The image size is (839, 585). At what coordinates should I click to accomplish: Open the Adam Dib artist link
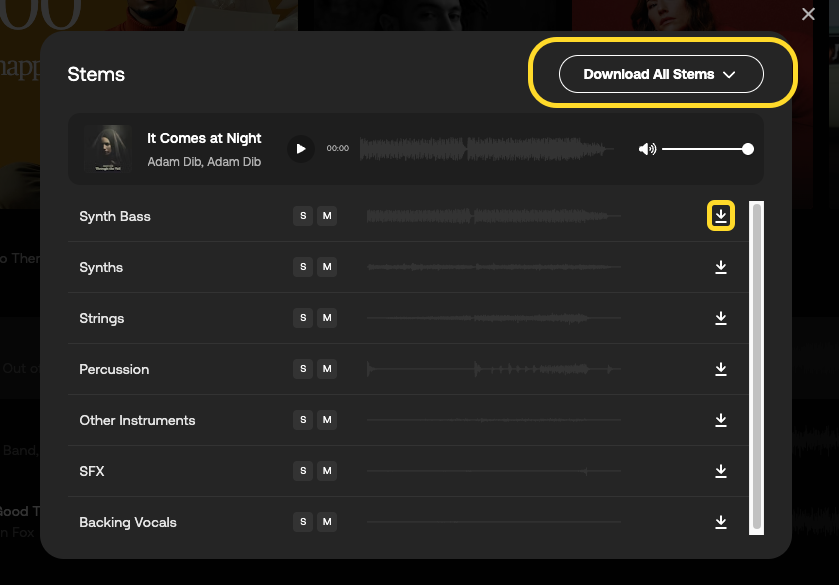coord(173,162)
